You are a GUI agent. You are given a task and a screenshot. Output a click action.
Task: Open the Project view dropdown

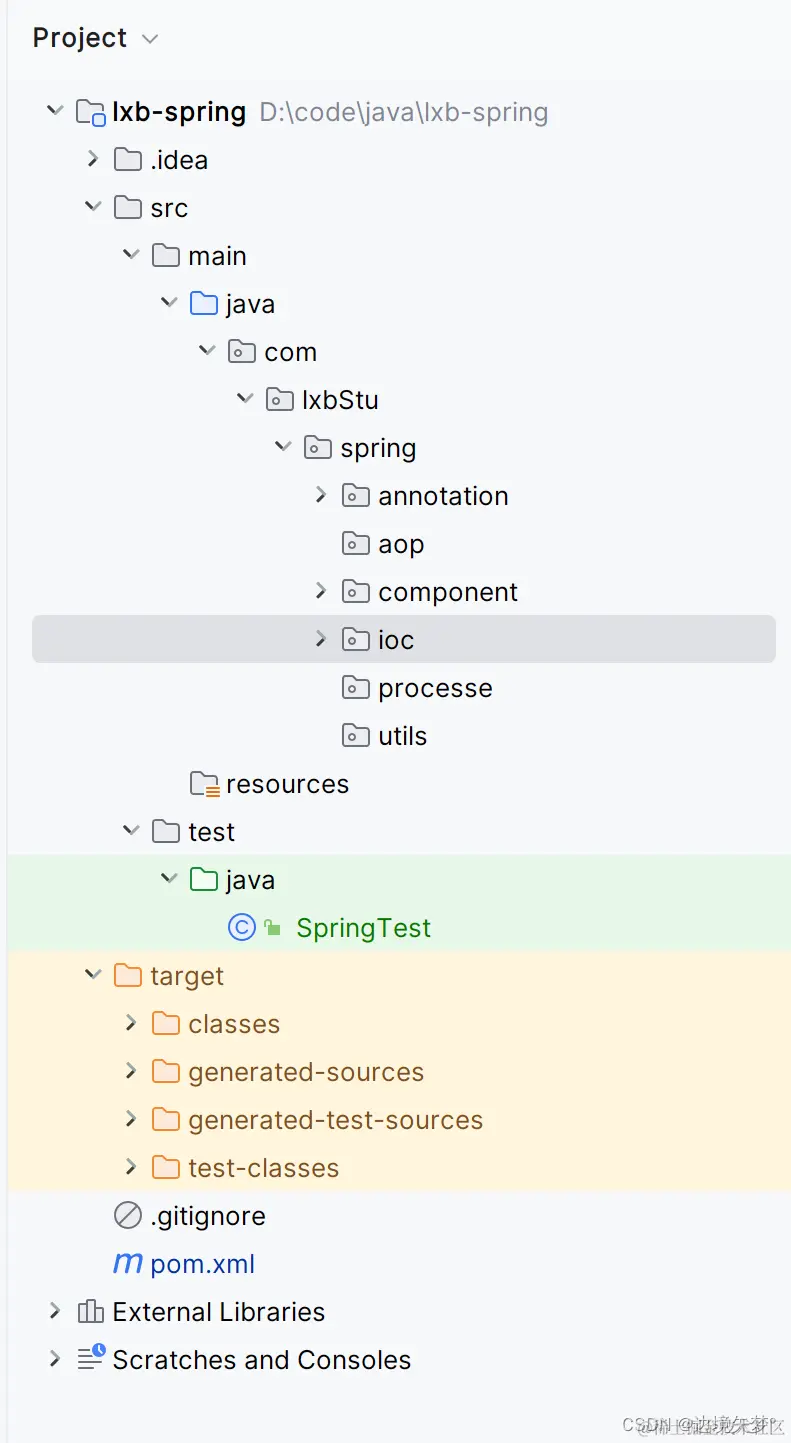pos(150,39)
